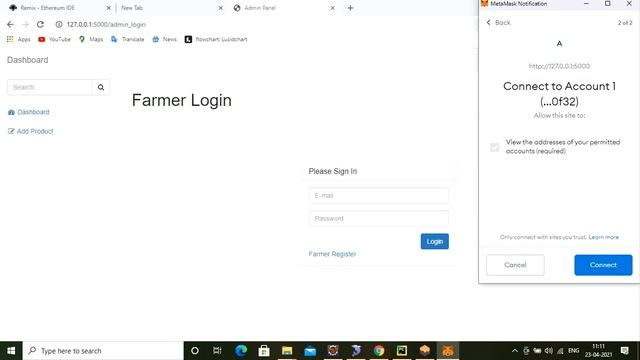Open the News bookmark
This screenshot has width=640, height=360.
164,39
